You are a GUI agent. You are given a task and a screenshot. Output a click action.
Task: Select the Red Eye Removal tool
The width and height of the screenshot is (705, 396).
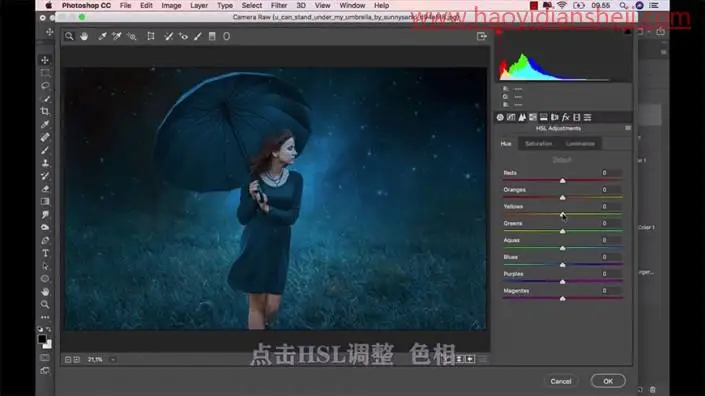coord(183,36)
